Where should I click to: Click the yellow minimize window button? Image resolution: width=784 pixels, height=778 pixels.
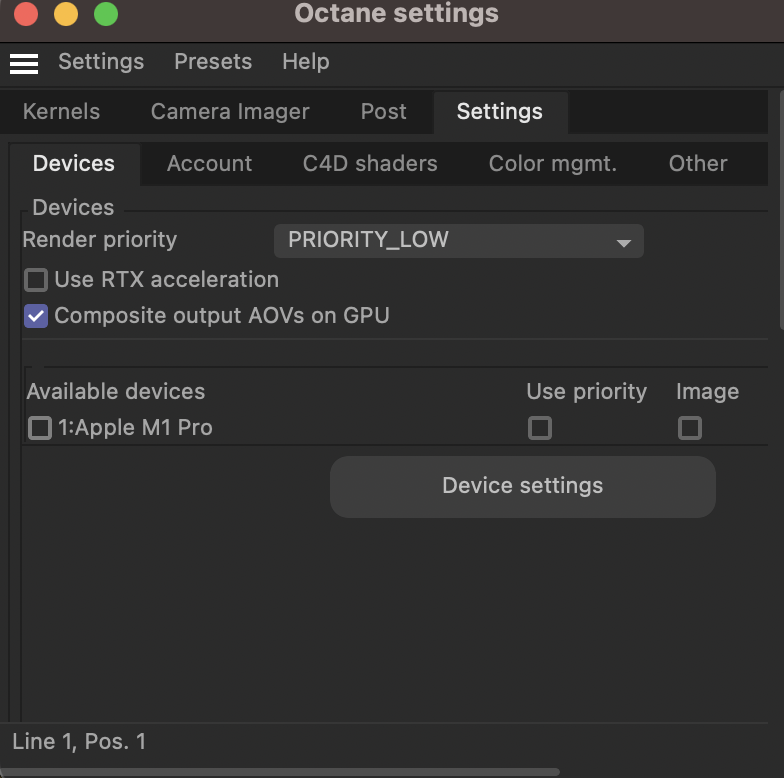66,14
